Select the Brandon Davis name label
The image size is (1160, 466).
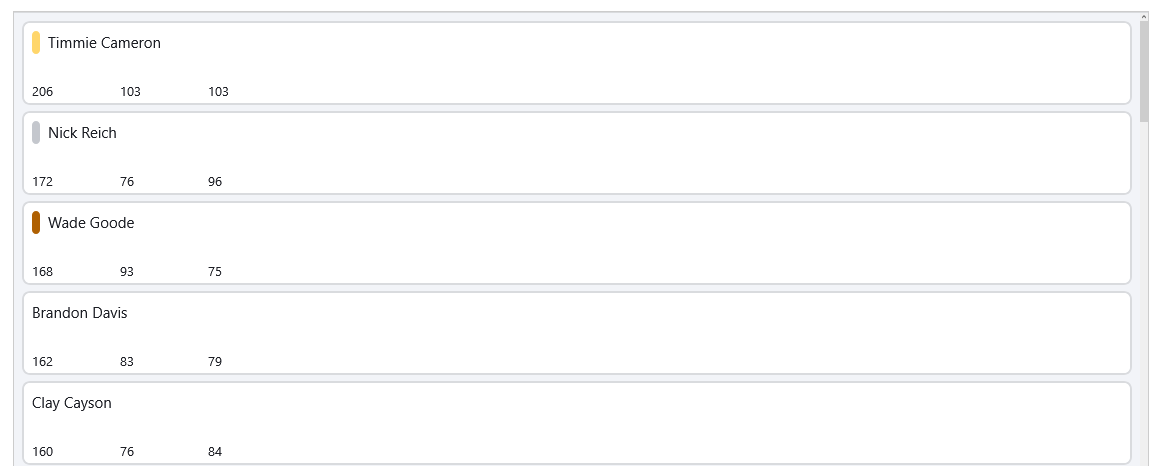(80, 313)
